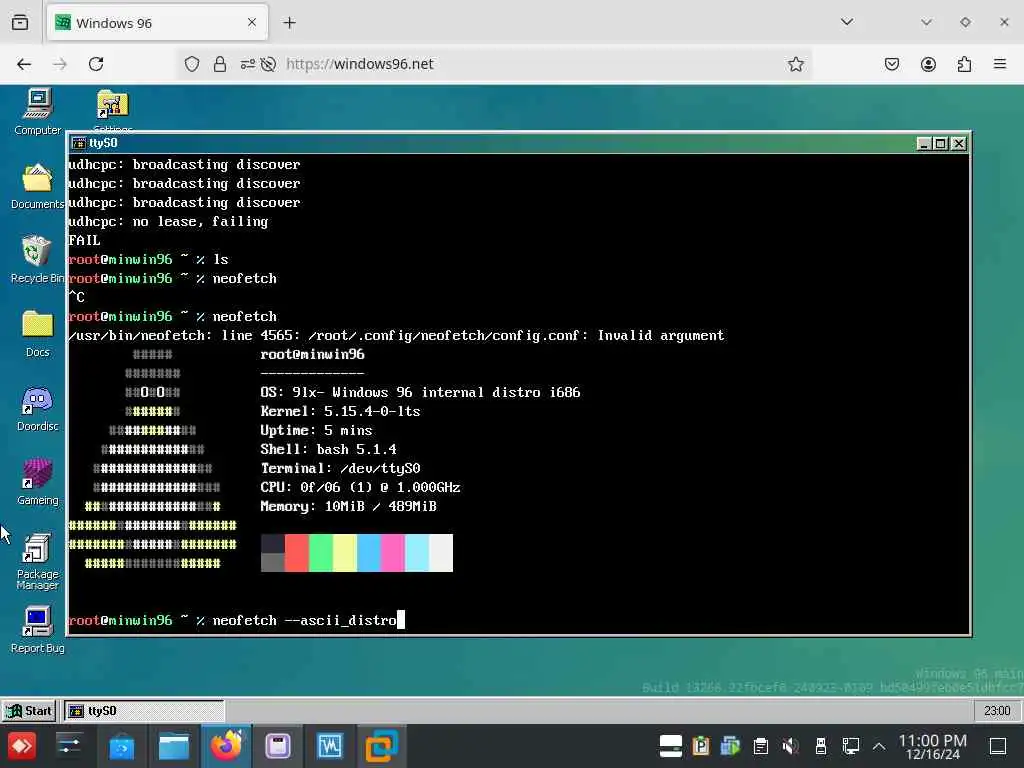1024x768 pixels.
Task: Click the terminal command prompt line
Action: tap(236, 620)
